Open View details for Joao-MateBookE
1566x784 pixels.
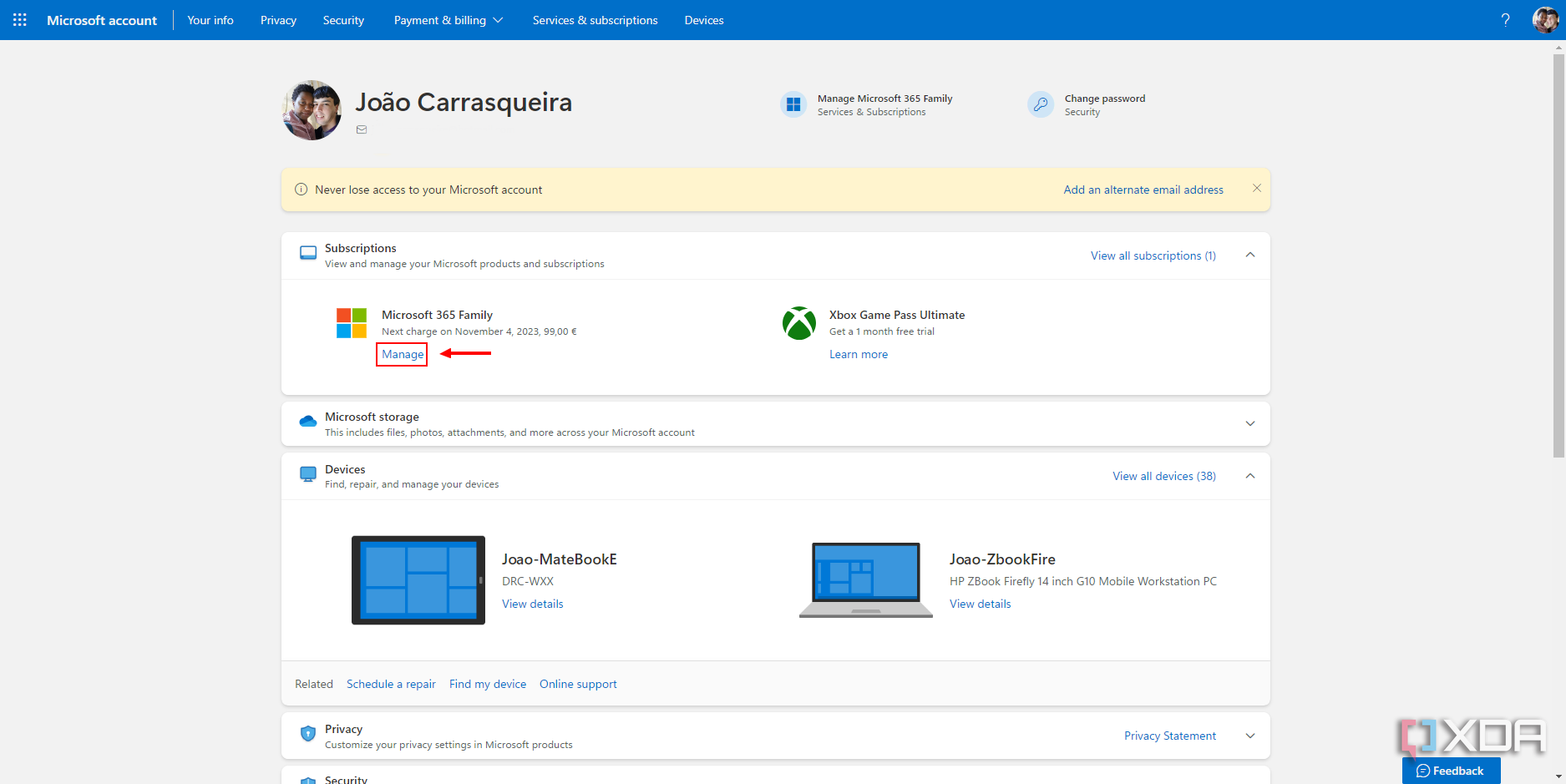pos(533,604)
